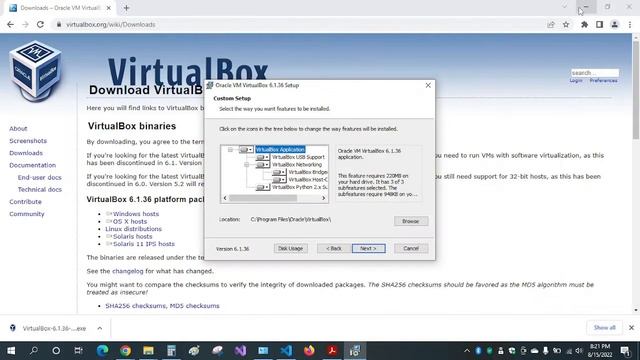Image resolution: width=640 pixels, height=360 pixels.
Task: Click the feature tree scroll-right arrow
Action: click(324, 198)
